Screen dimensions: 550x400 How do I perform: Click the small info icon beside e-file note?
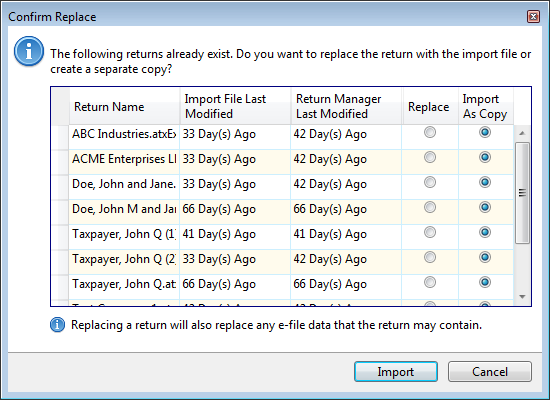click(x=58, y=325)
